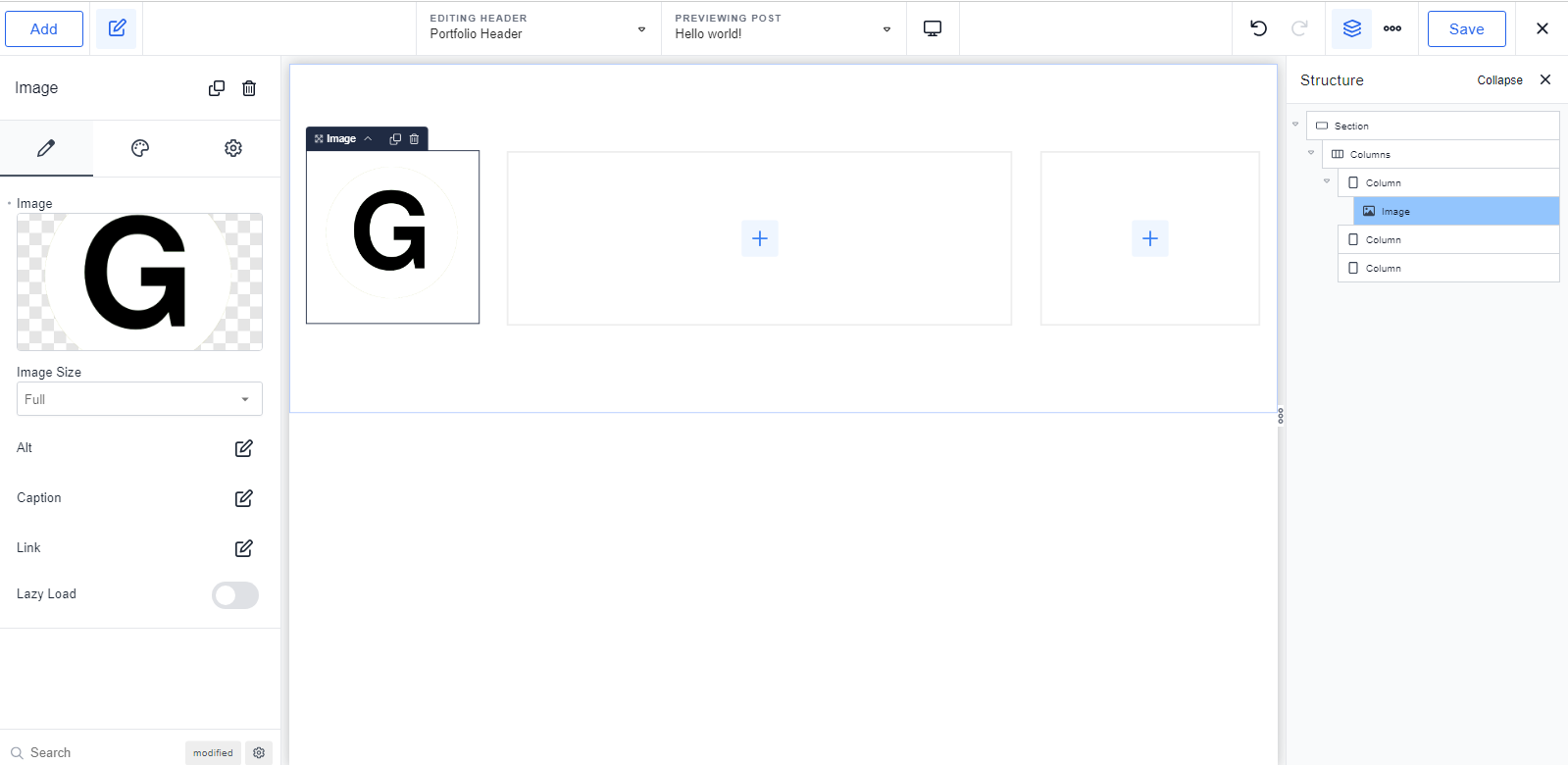Screen dimensions: 1568x765
Task: Collapse the first Column node arrow
Action: [x=1327, y=181]
